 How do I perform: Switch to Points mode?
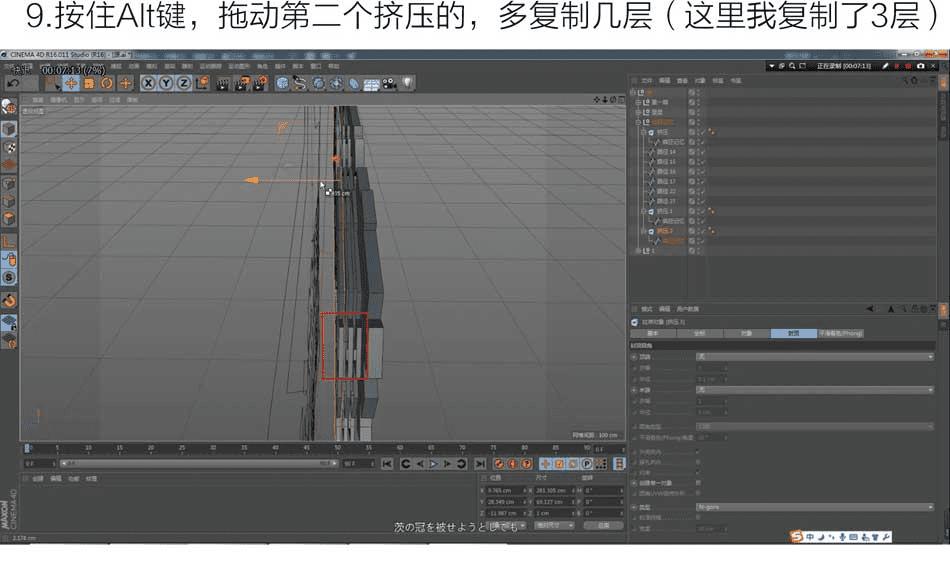tap(8, 184)
